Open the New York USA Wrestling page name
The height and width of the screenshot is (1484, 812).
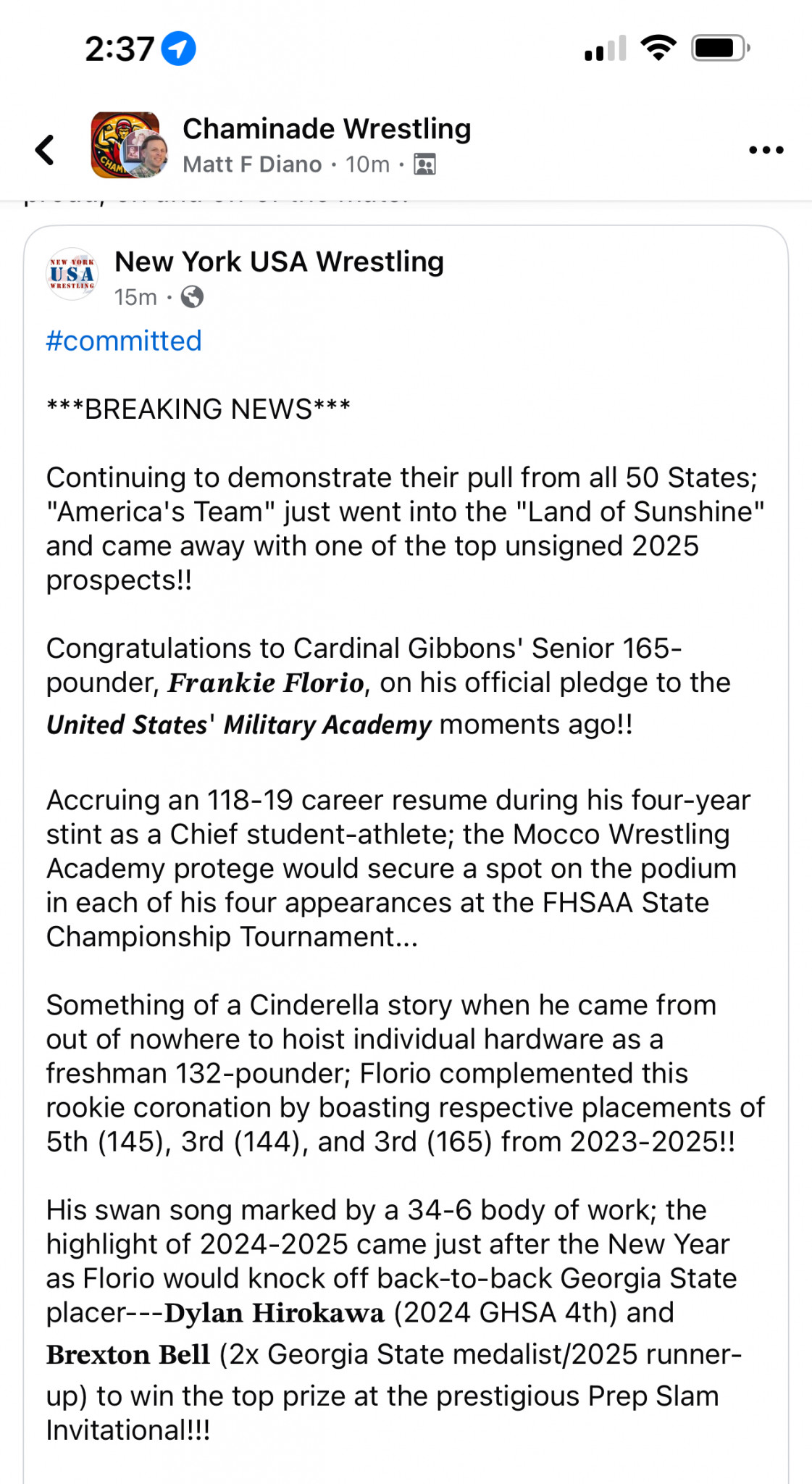tap(279, 262)
